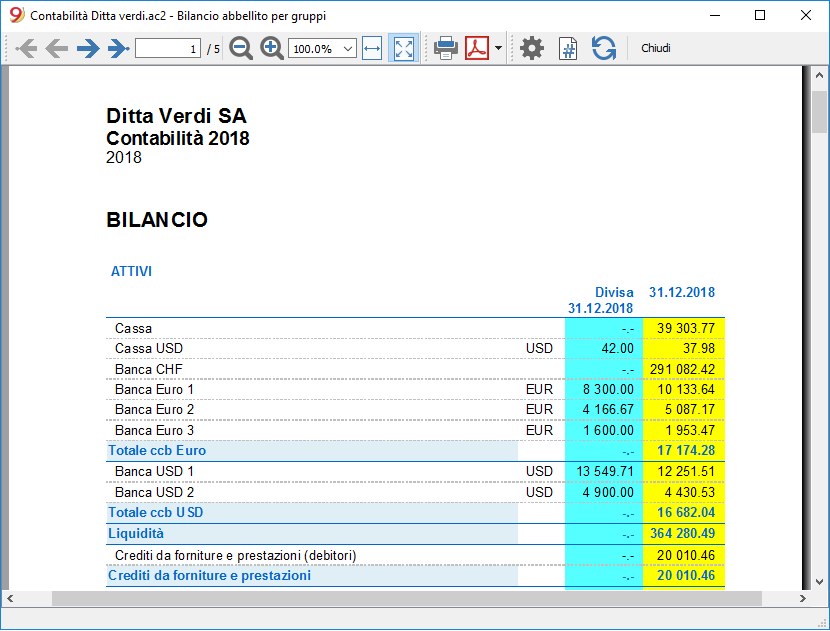The image size is (830, 631).
Task: Click the value '364 280.49'
Action: tap(682, 533)
